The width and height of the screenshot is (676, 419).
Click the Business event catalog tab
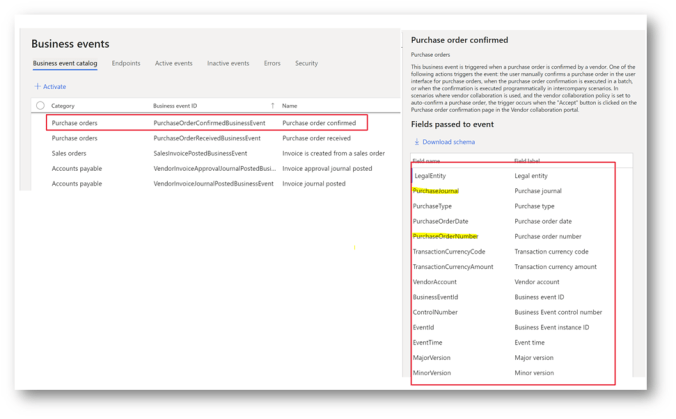[65, 63]
